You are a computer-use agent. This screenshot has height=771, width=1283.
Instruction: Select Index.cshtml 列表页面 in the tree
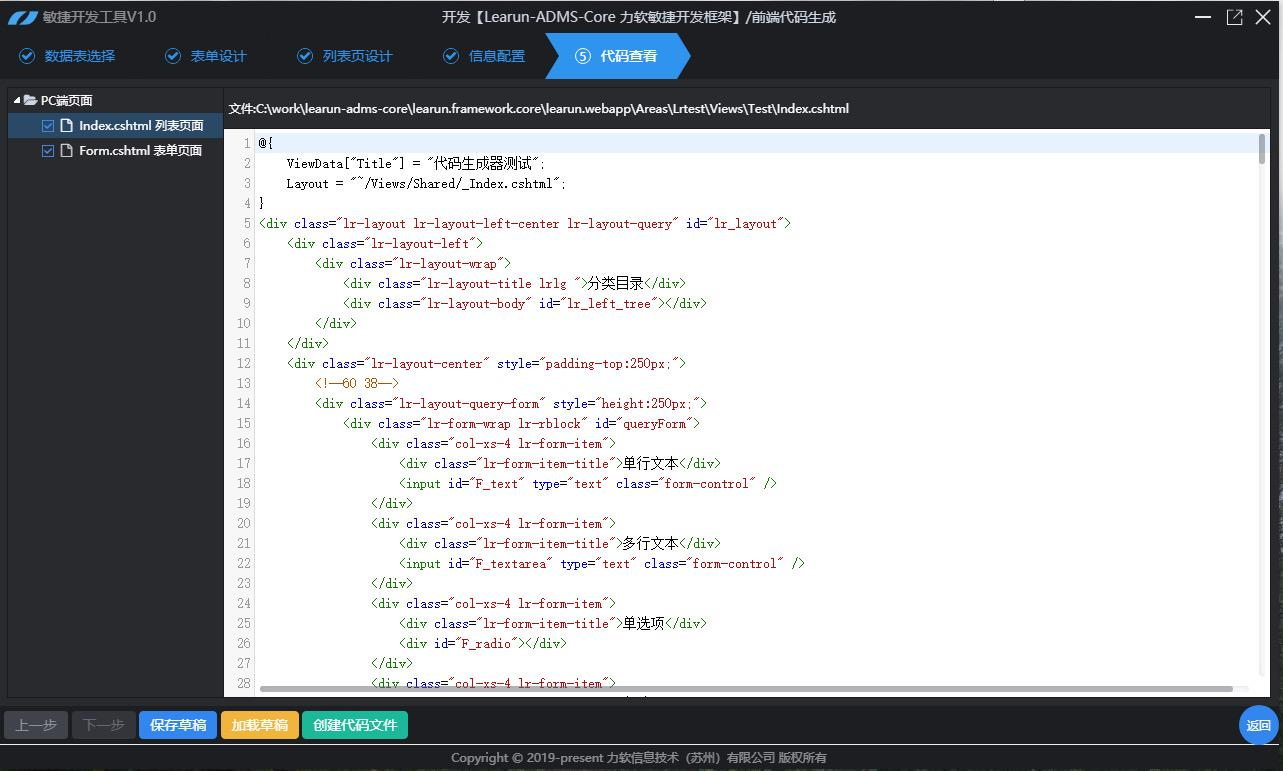click(141, 125)
